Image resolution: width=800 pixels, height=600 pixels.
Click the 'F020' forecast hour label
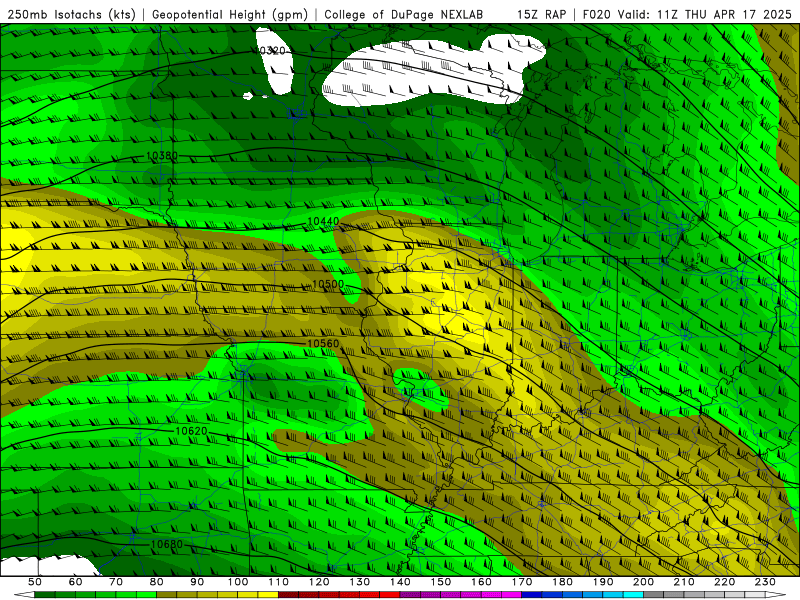click(597, 14)
